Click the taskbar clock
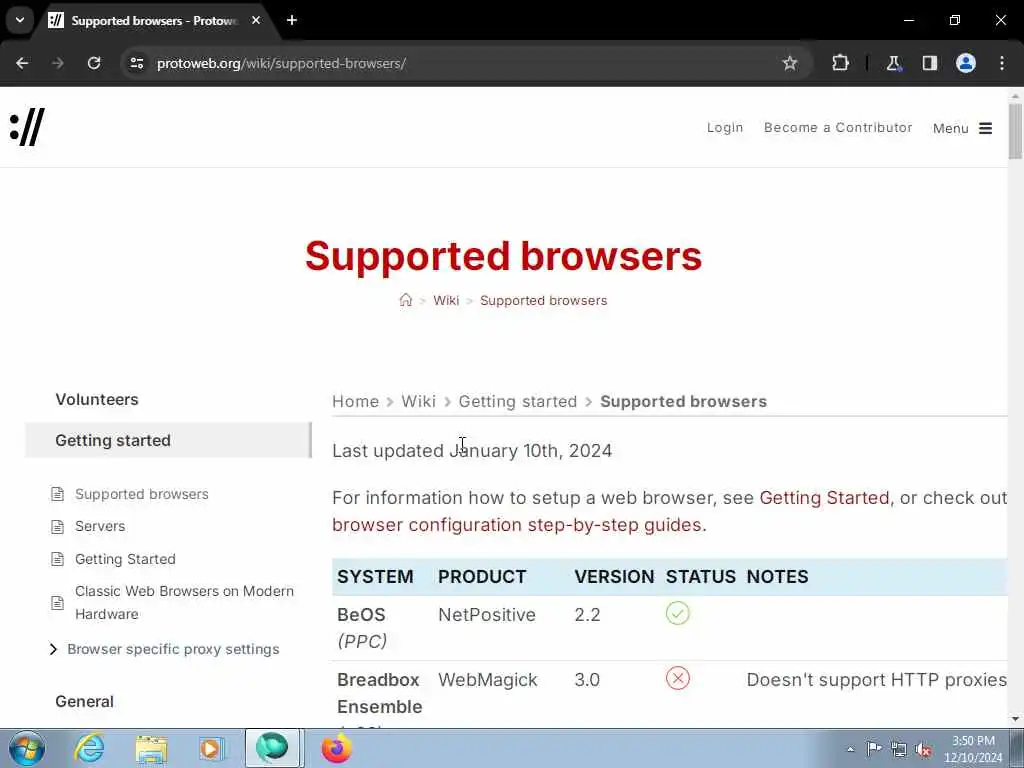1024x768 pixels. tap(973, 749)
